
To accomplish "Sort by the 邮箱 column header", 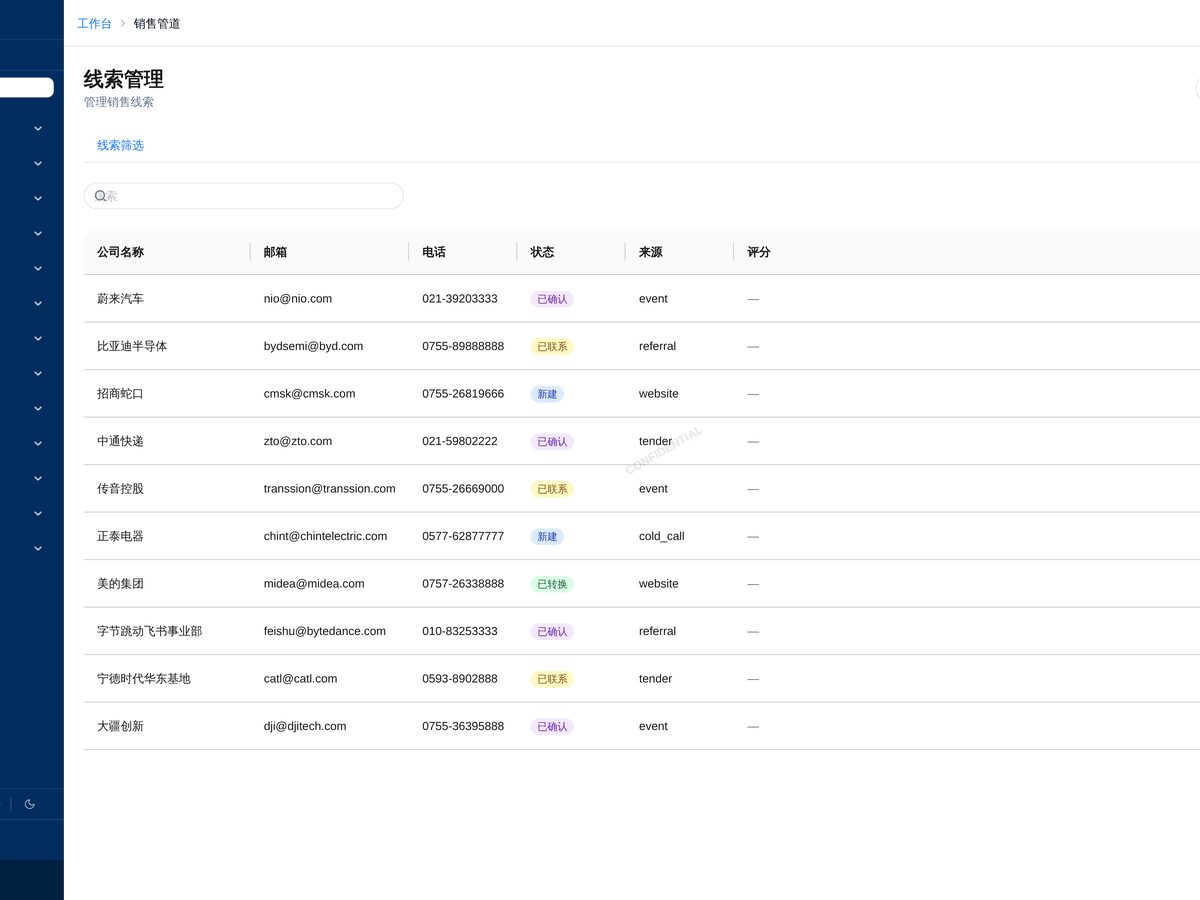I will click(275, 252).
